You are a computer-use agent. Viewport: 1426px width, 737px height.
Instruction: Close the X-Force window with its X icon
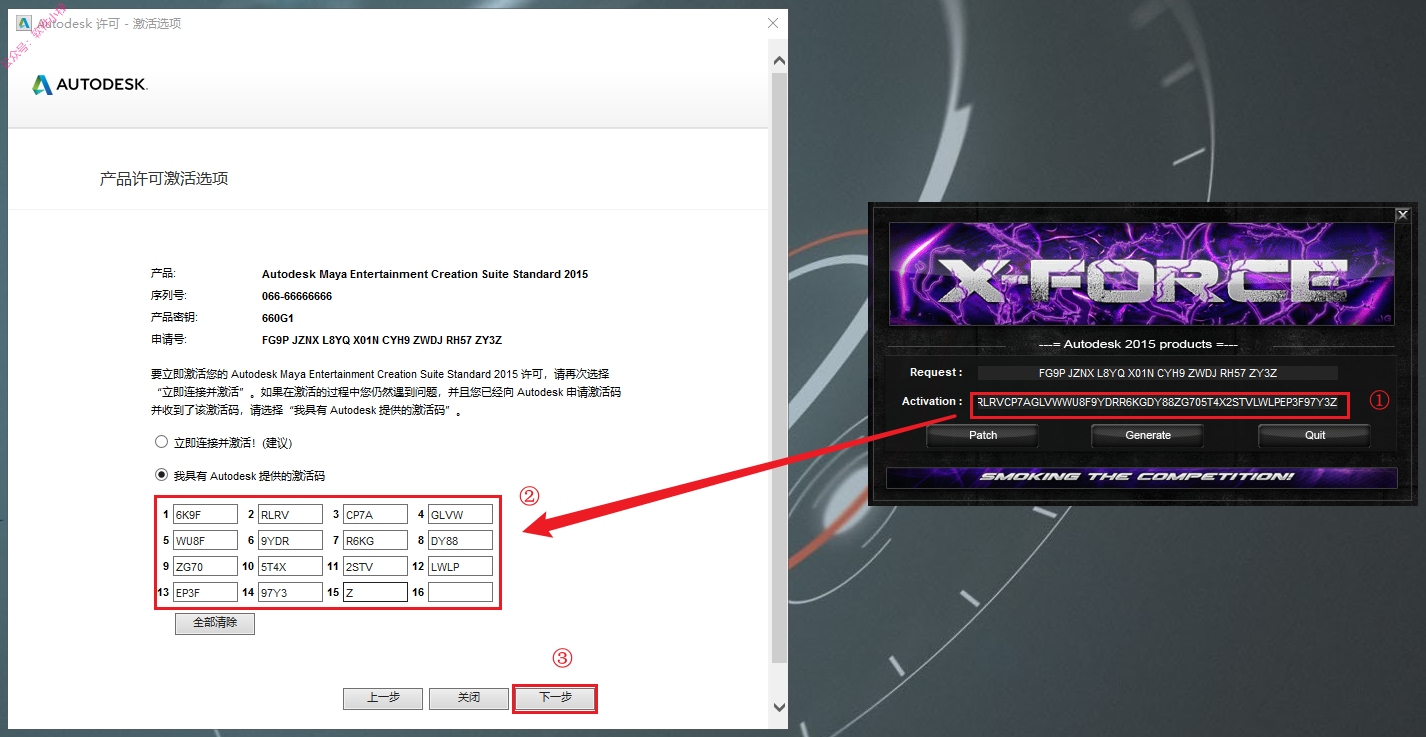pos(1402,214)
